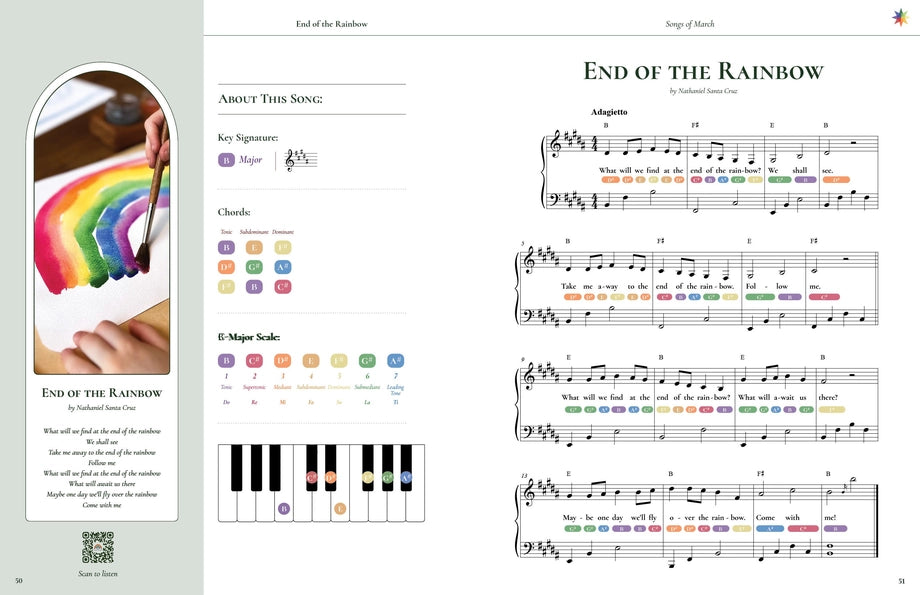Click the red C# chord in Chords grid
Image resolution: width=920 pixels, height=595 pixels.
coord(282,287)
